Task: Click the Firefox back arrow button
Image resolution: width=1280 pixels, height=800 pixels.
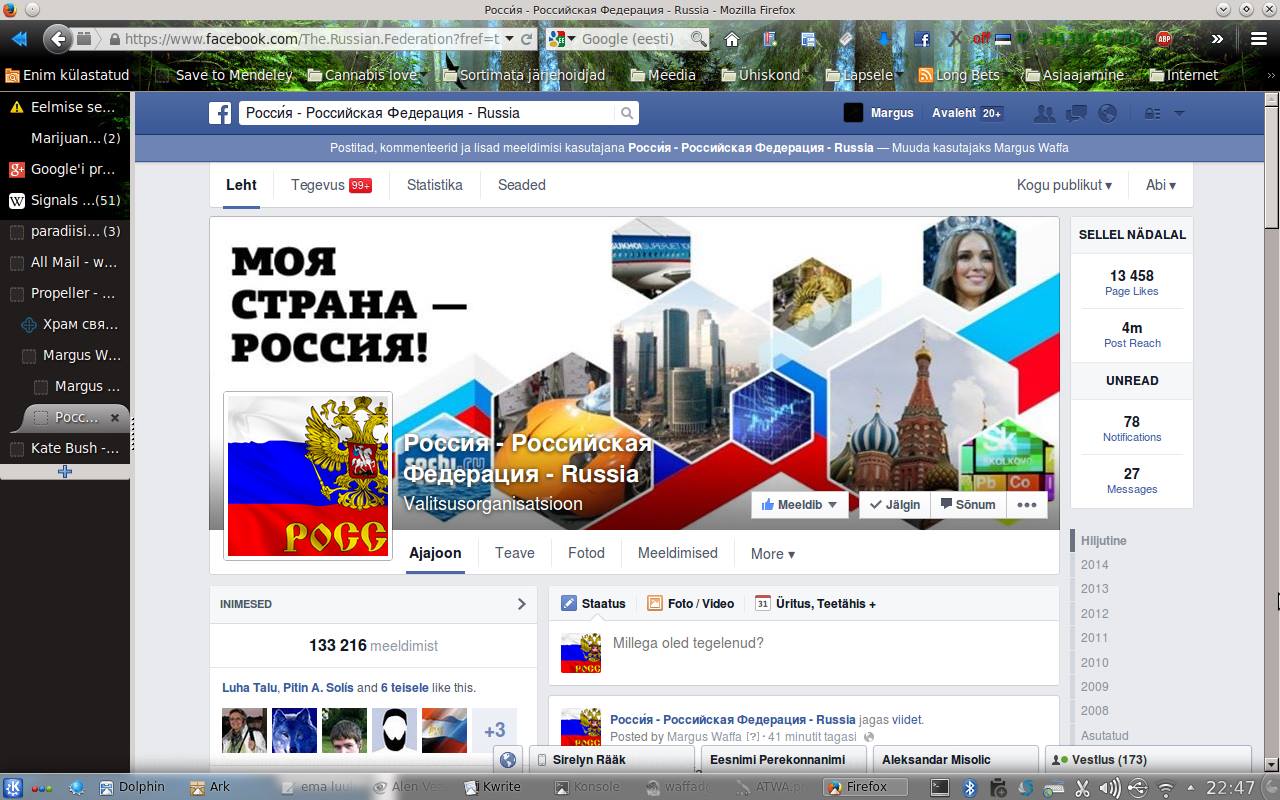Action: coord(58,39)
